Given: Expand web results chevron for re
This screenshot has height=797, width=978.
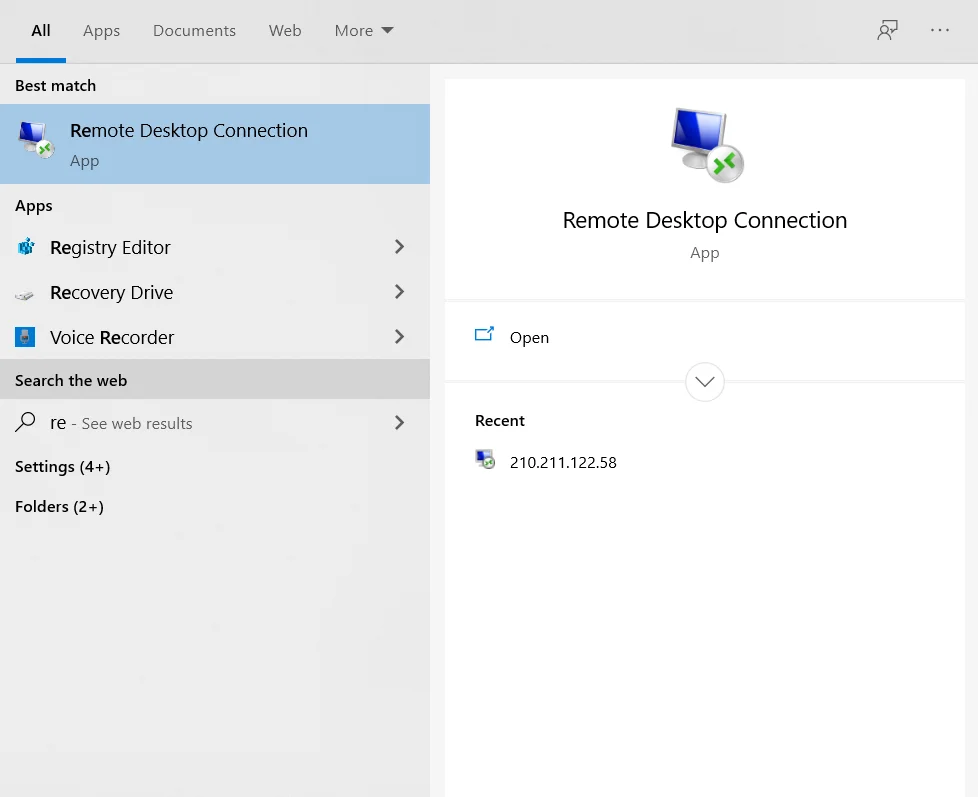Looking at the screenshot, I should [400, 423].
